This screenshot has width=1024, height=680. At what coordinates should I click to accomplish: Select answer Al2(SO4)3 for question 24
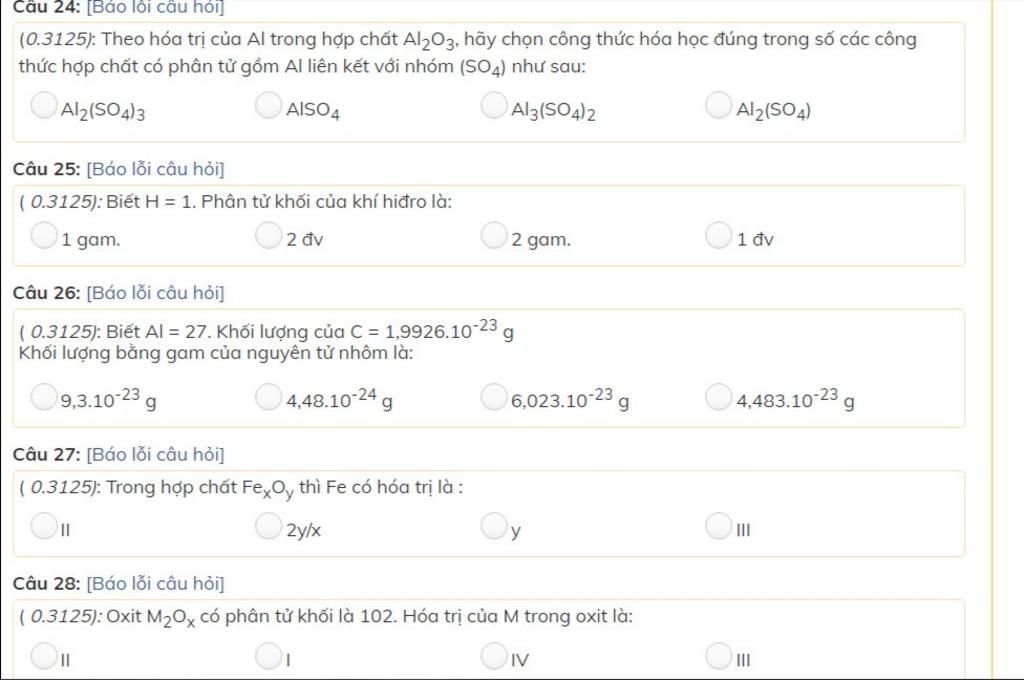tap(44, 105)
